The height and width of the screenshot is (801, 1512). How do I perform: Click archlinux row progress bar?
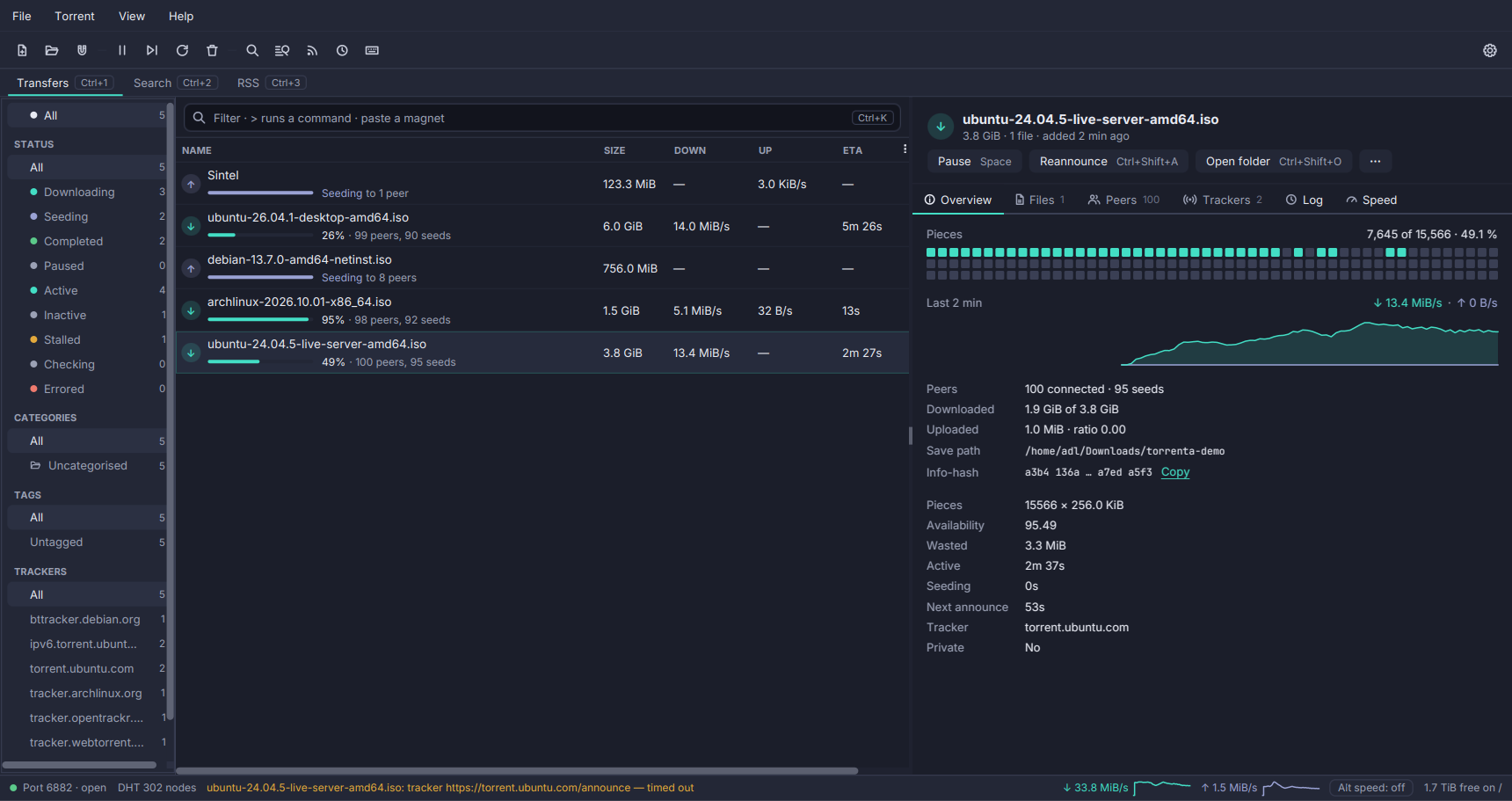tap(260, 319)
